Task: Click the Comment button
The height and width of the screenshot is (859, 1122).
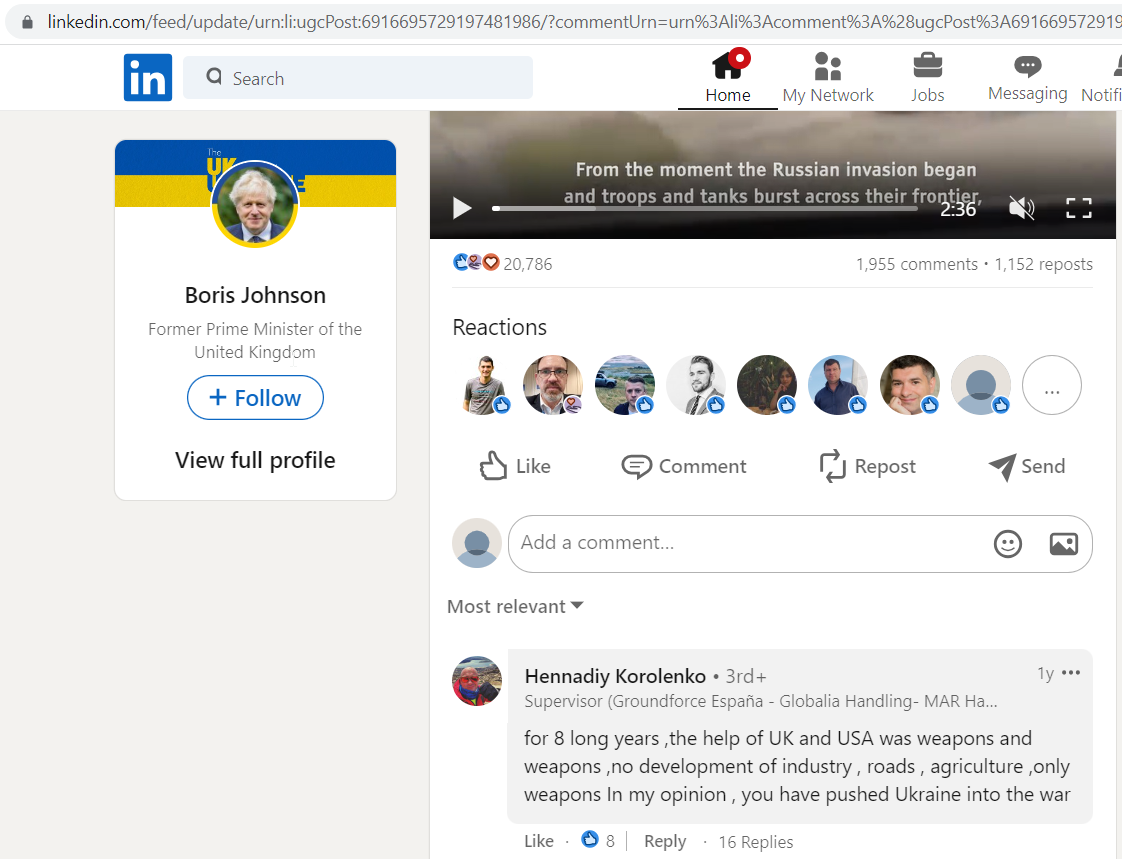Action: click(684, 466)
